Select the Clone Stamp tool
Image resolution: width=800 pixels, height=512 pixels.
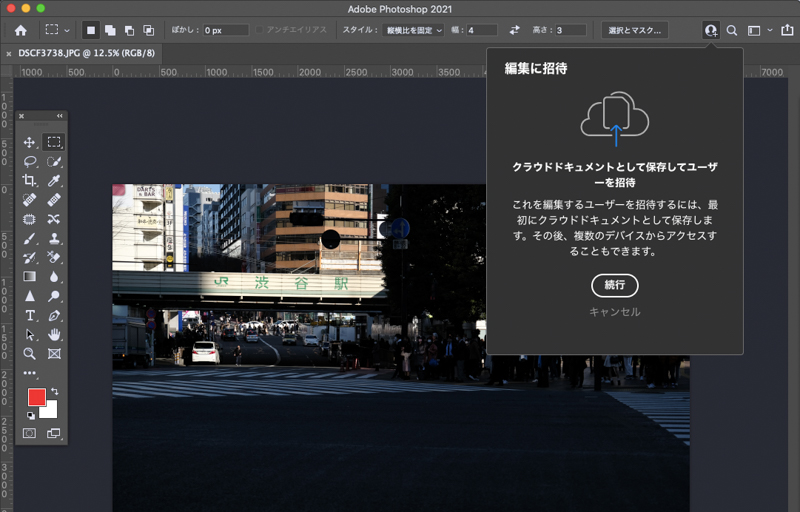point(54,239)
